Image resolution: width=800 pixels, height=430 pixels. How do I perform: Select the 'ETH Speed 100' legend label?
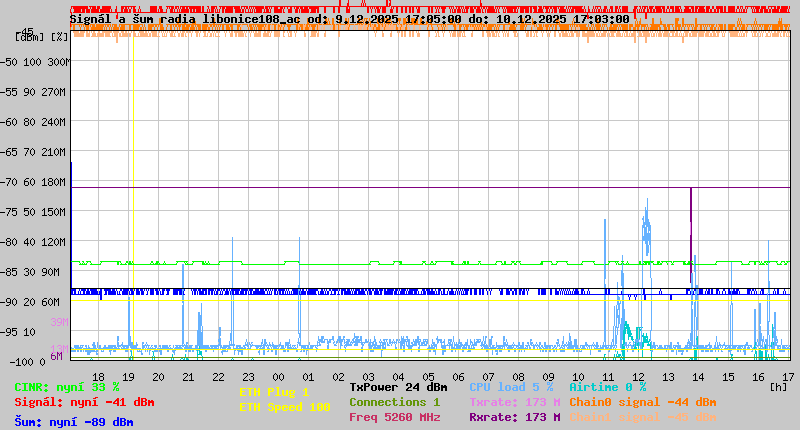(x=285, y=407)
